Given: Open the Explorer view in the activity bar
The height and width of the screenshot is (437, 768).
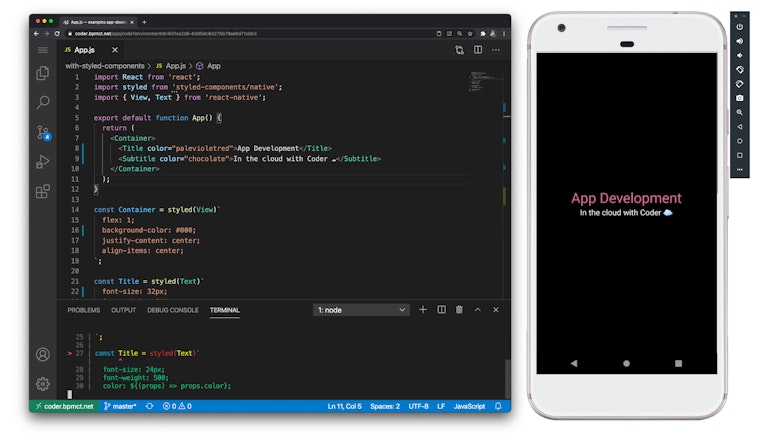Looking at the screenshot, I should coord(43,73).
